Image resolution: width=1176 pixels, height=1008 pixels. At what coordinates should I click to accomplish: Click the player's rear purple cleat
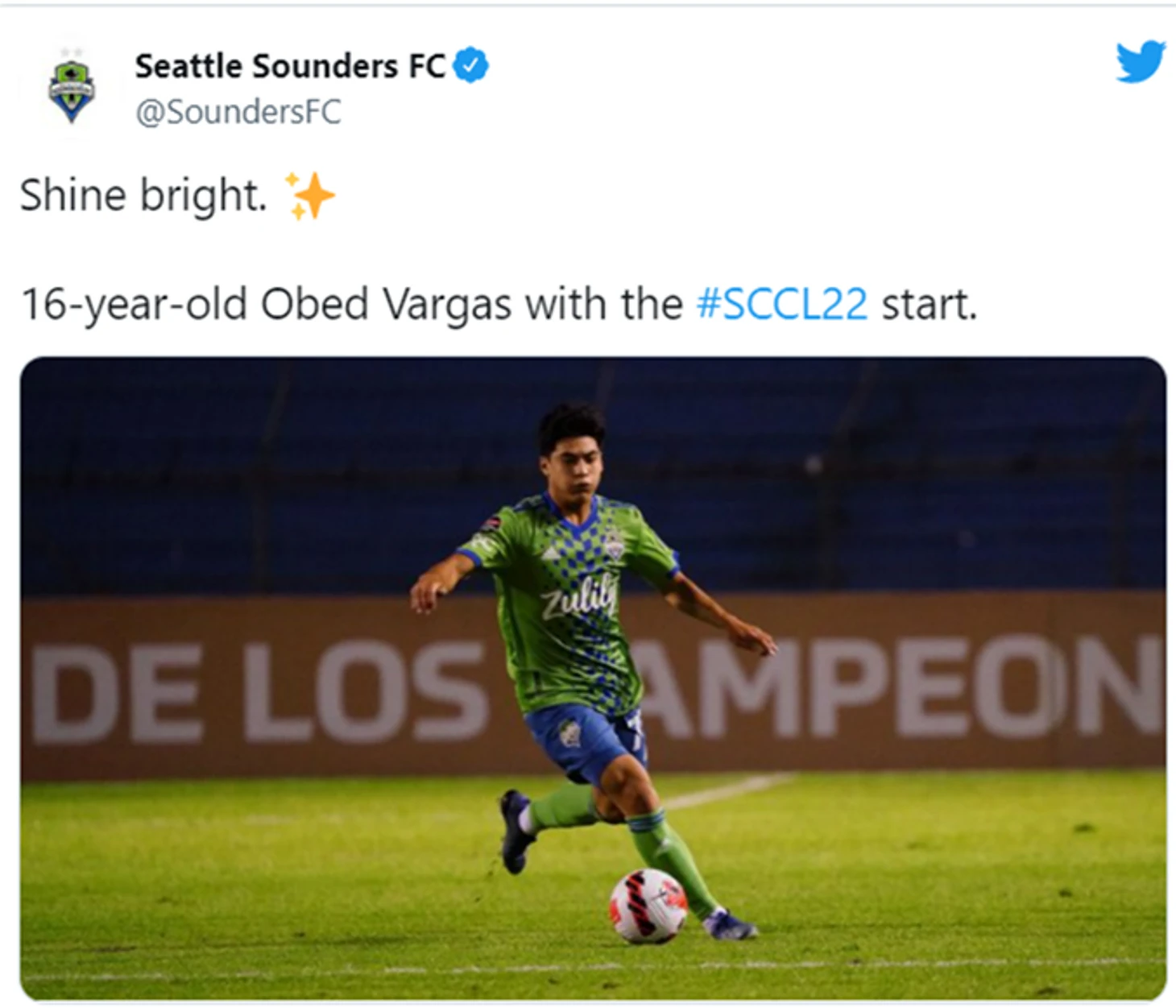pos(516,830)
